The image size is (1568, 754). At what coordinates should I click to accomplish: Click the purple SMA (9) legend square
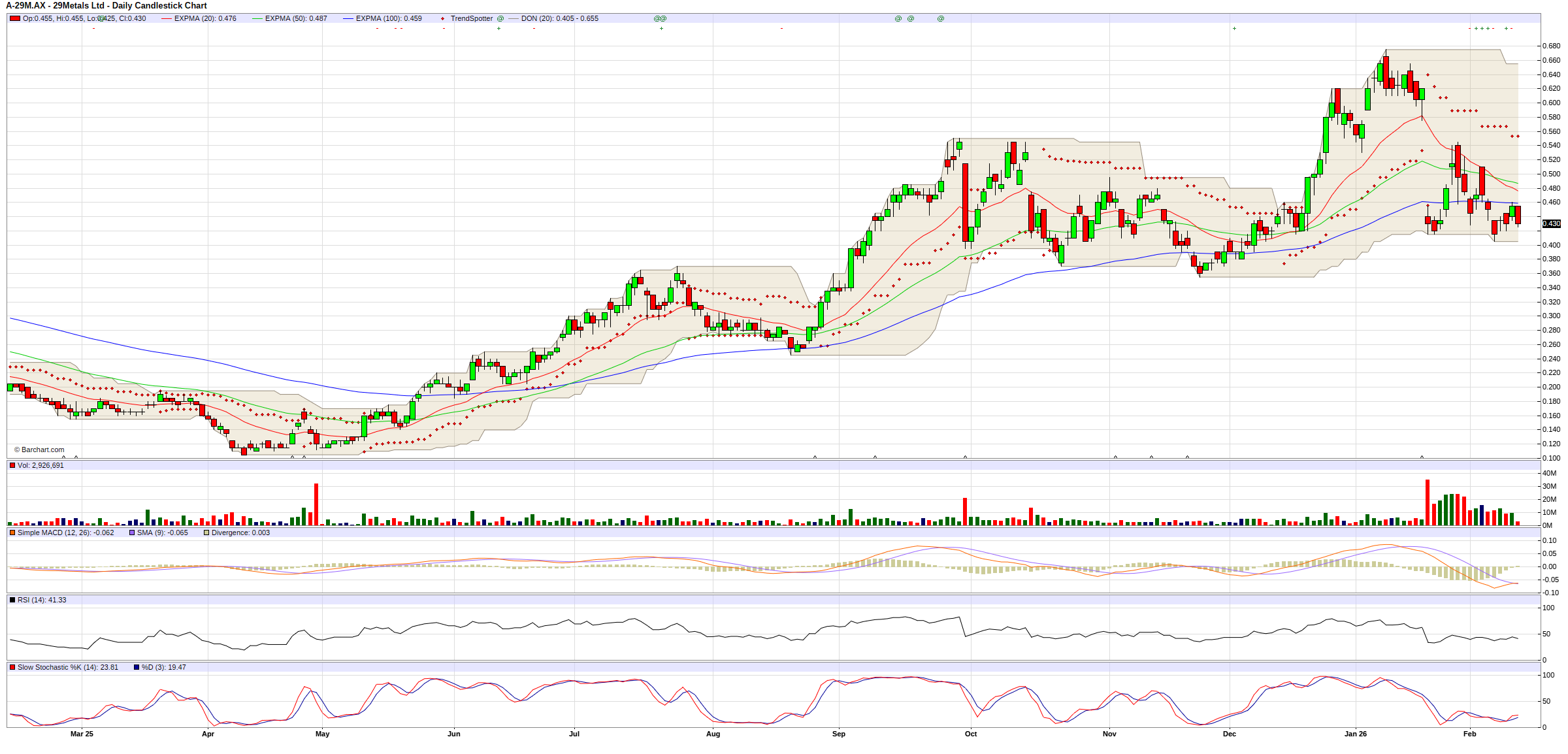coord(132,533)
